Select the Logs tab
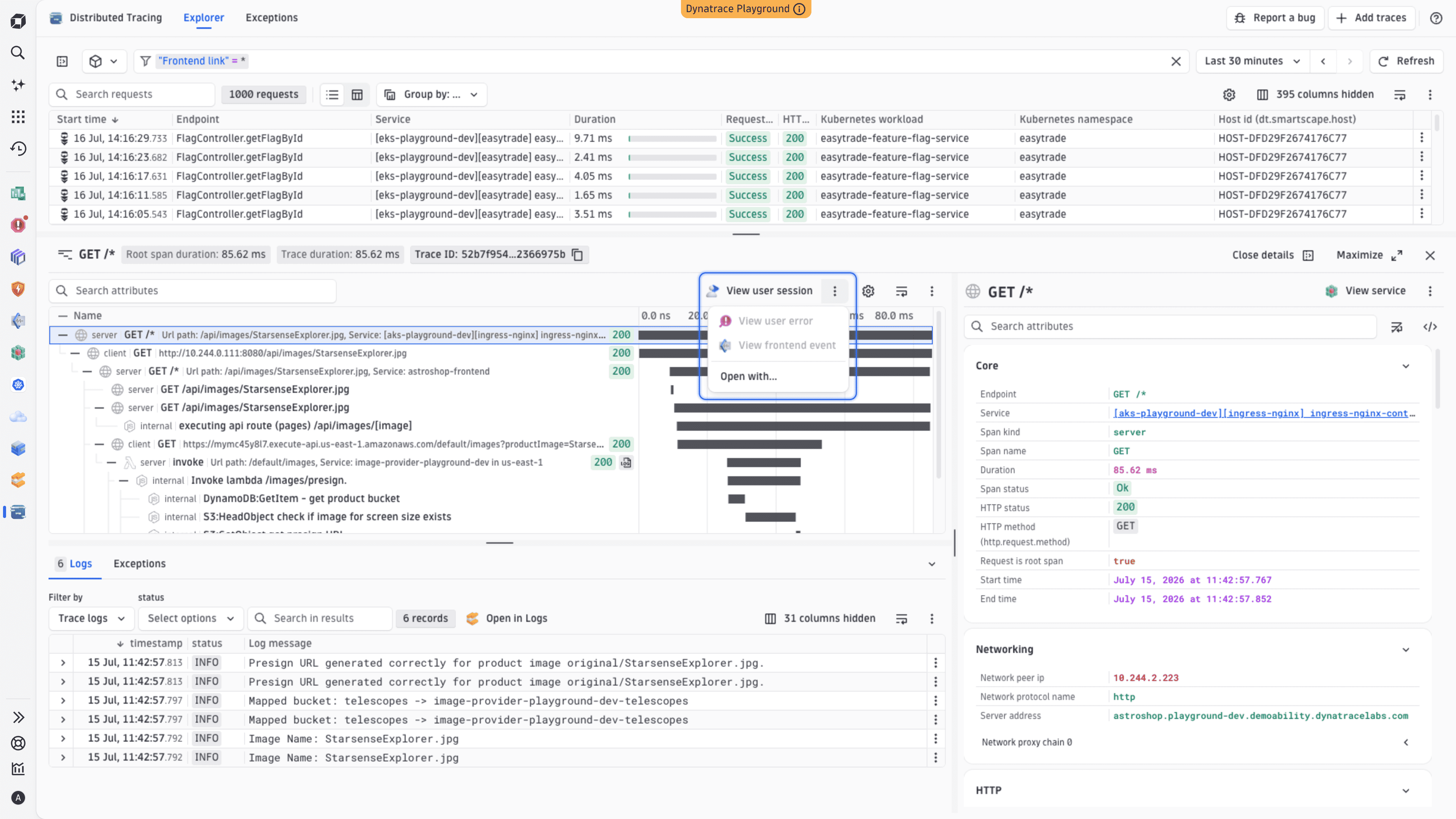Screen dimensions: 1456x819 pos(75,563)
